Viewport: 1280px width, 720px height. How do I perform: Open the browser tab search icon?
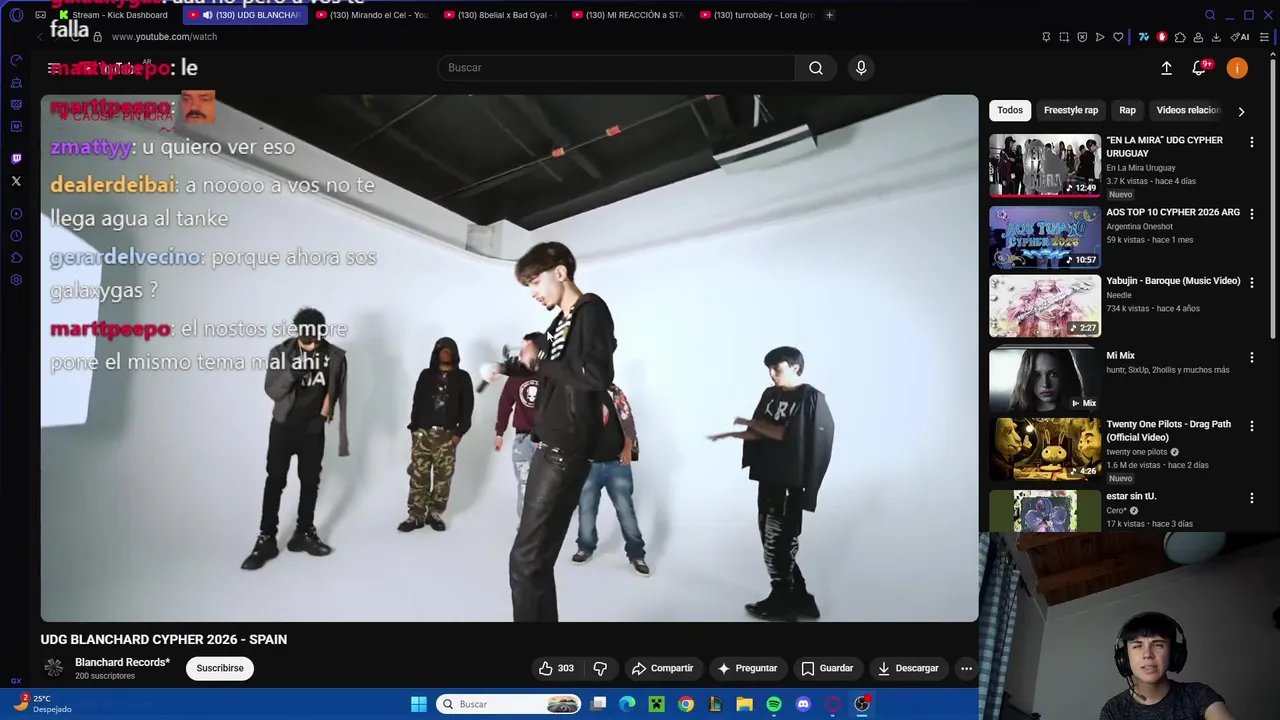tap(1210, 15)
